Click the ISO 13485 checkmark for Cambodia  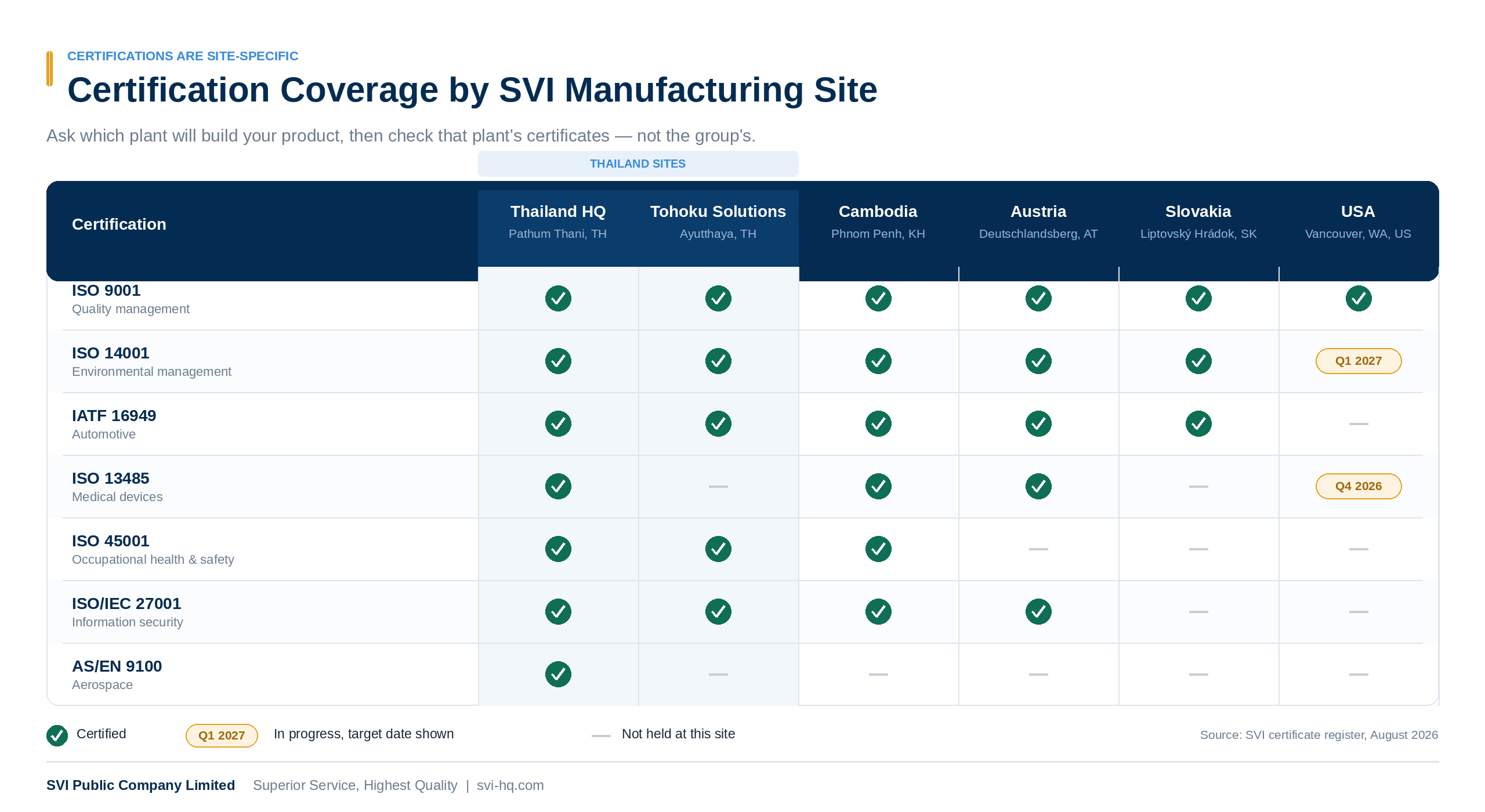click(878, 487)
